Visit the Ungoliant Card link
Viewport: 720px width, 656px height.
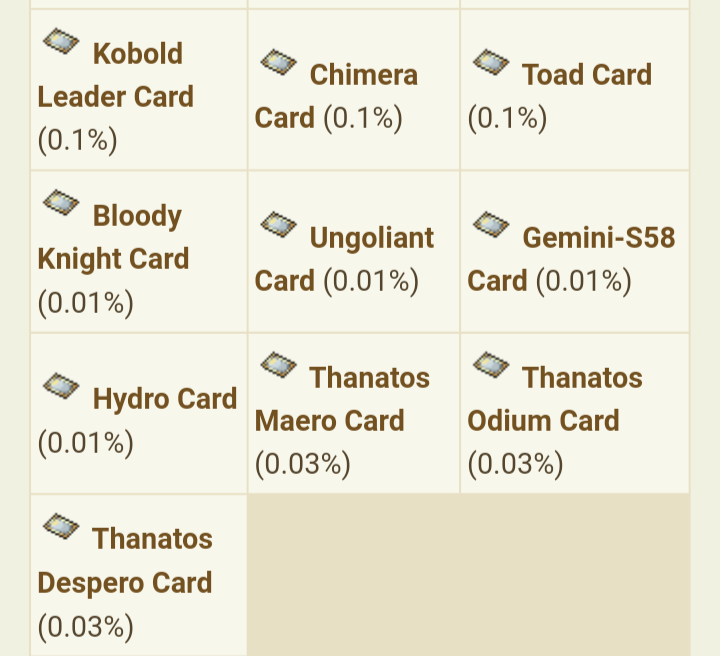[344, 259]
